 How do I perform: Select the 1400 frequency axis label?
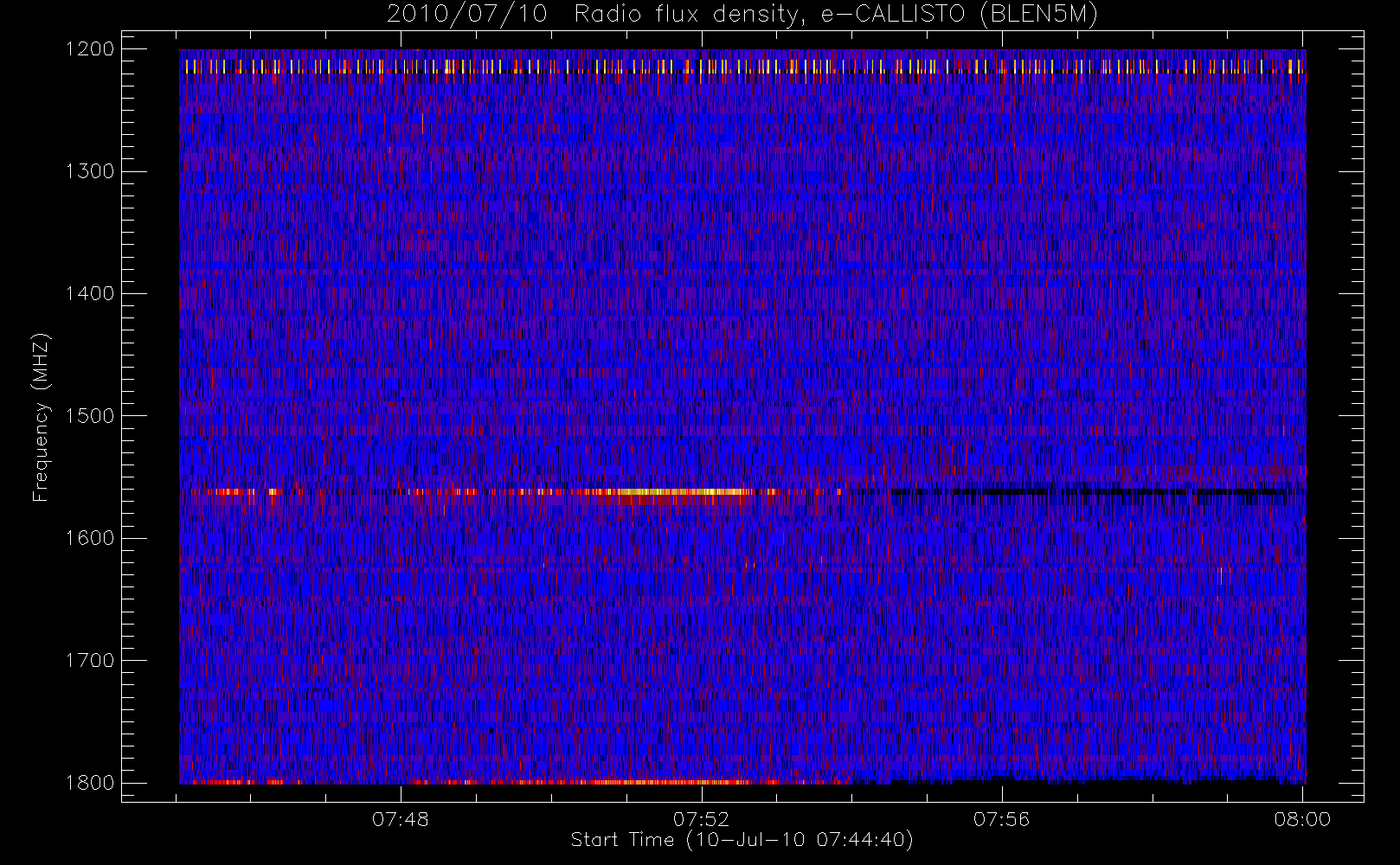pos(90,293)
